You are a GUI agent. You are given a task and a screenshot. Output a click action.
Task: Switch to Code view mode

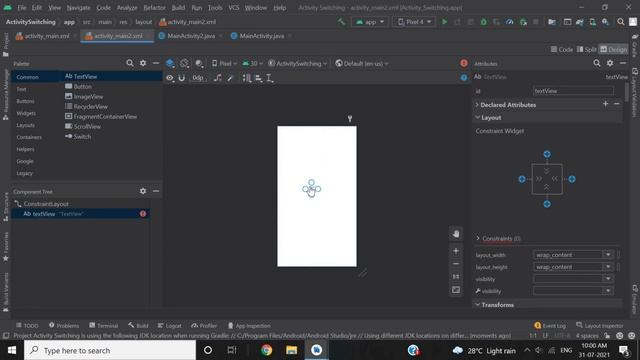(562, 49)
